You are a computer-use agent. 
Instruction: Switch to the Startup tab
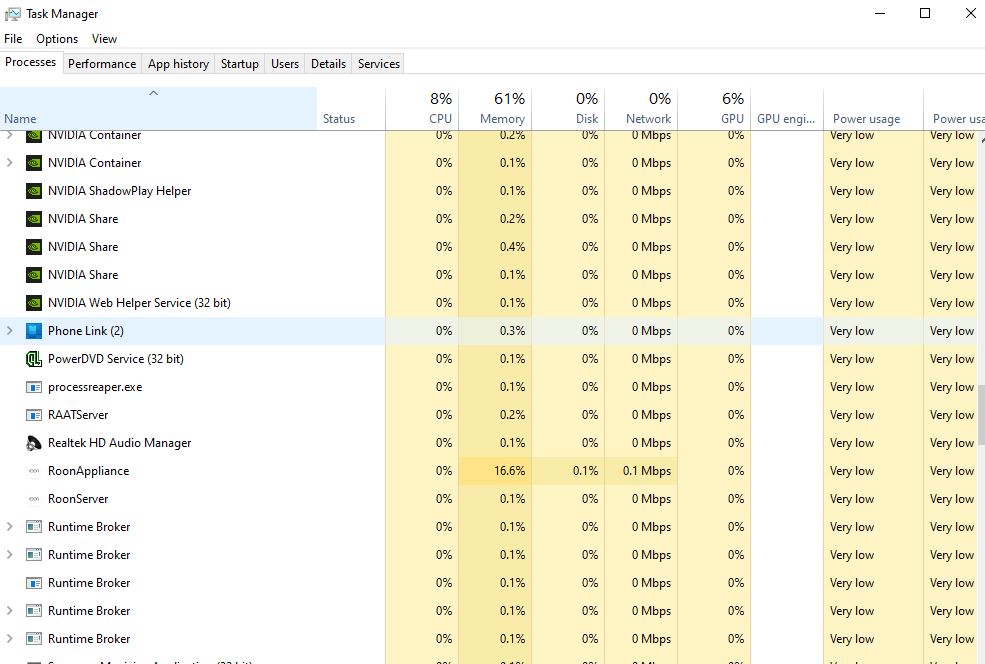click(239, 63)
